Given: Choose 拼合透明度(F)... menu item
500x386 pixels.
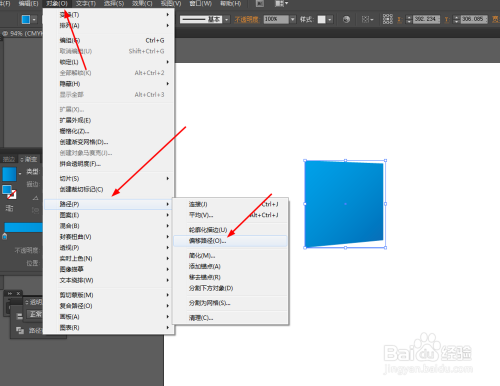Looking at the screenshot, I should point(109,164).
